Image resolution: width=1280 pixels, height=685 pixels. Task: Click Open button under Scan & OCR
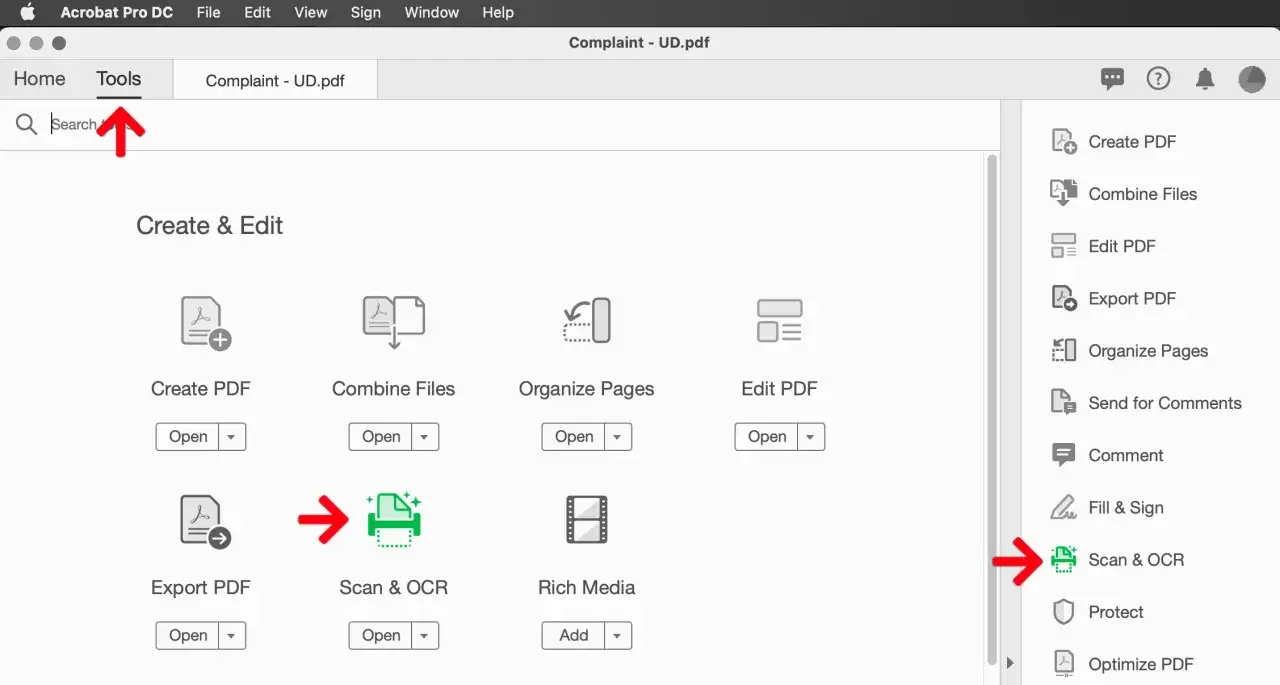click(381, 635)
